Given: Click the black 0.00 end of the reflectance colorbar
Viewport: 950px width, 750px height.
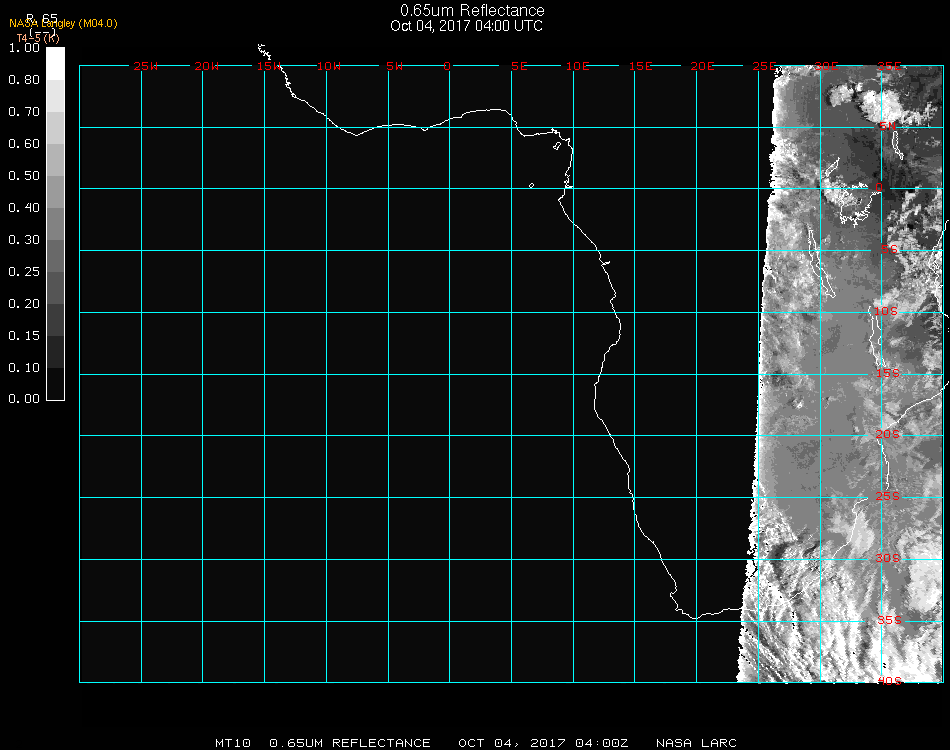Looking at the screenshot, I should click(55, 392).
